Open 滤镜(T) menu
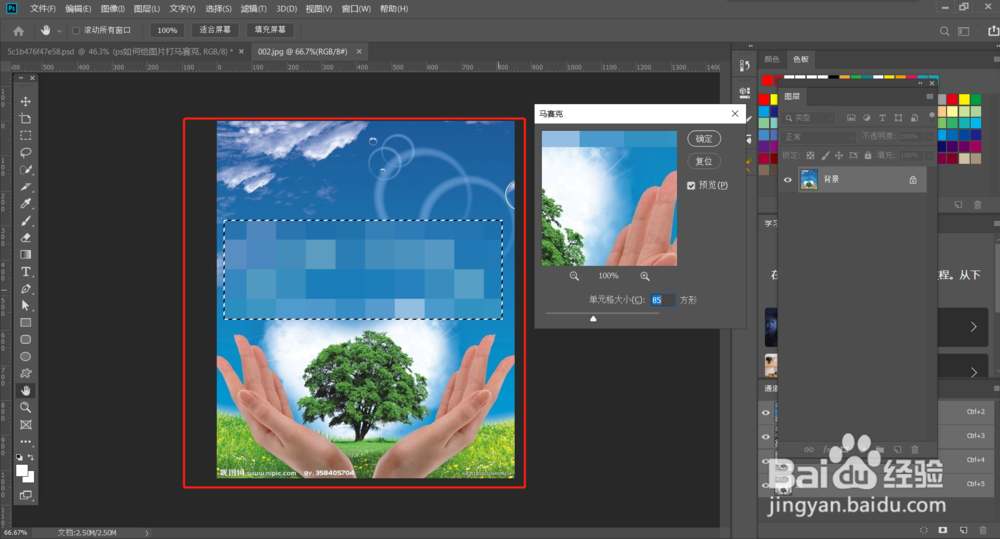Screen dimensions: 1000x539 pos(253,9)
